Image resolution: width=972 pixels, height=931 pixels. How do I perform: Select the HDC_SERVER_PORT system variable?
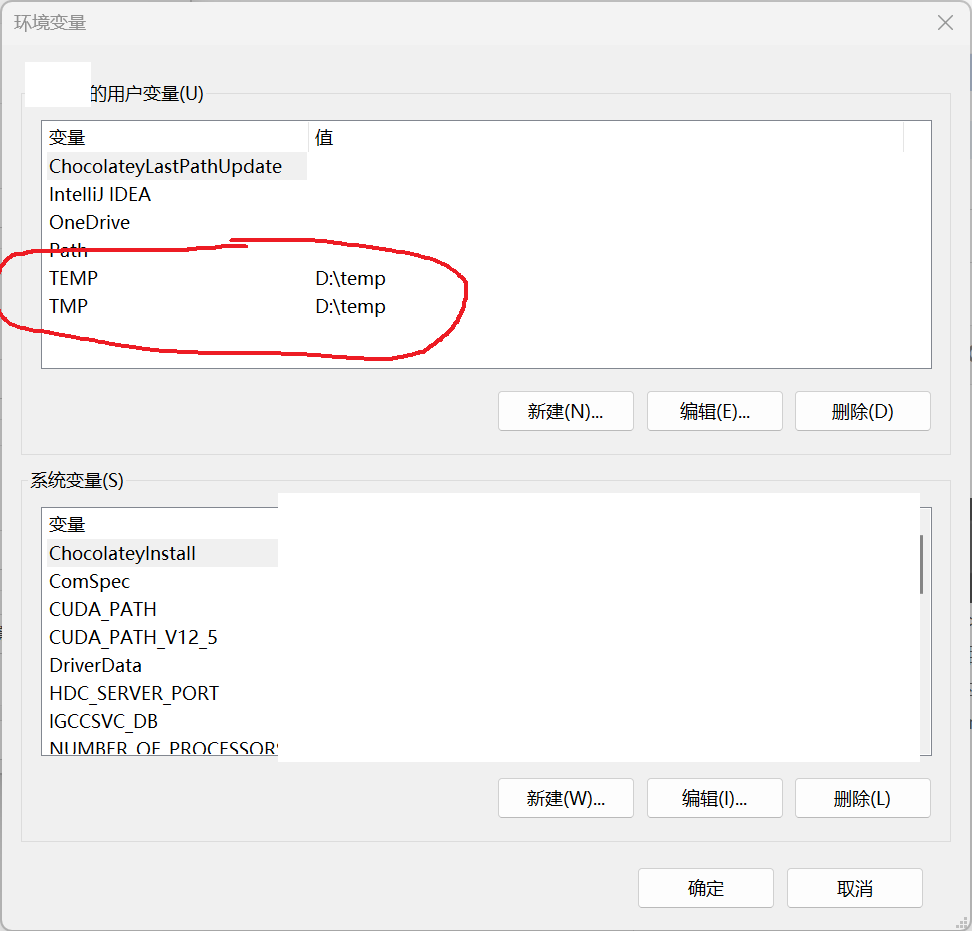pos(134,694)
